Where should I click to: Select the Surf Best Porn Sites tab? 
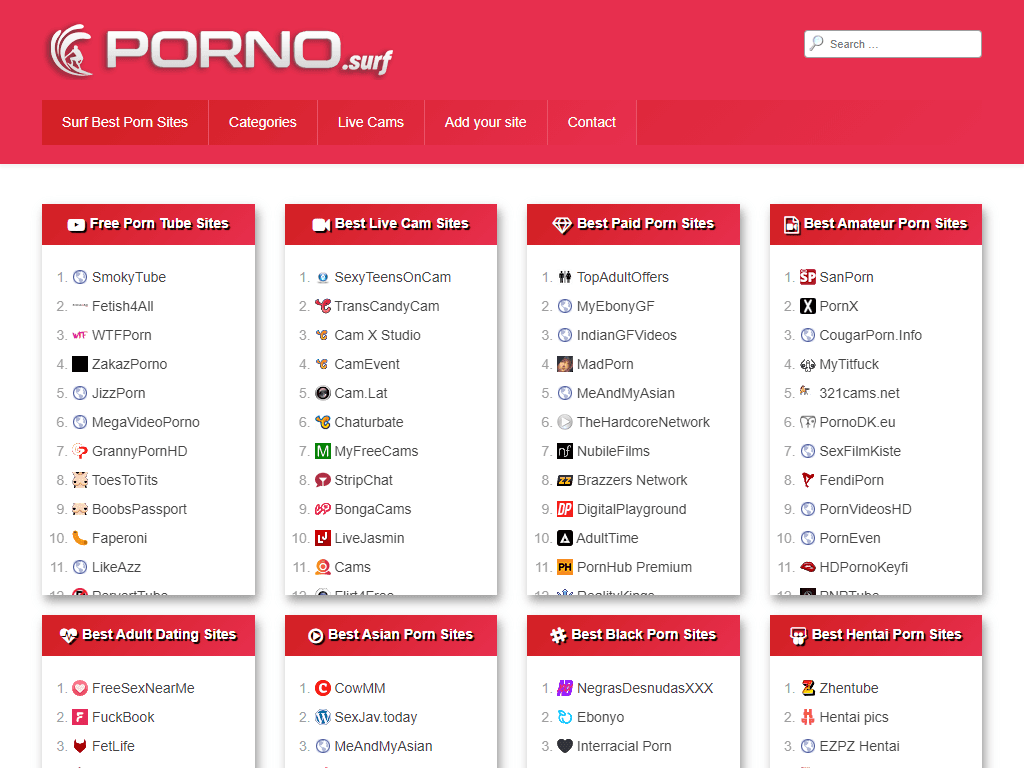click(x=125, y=122)
